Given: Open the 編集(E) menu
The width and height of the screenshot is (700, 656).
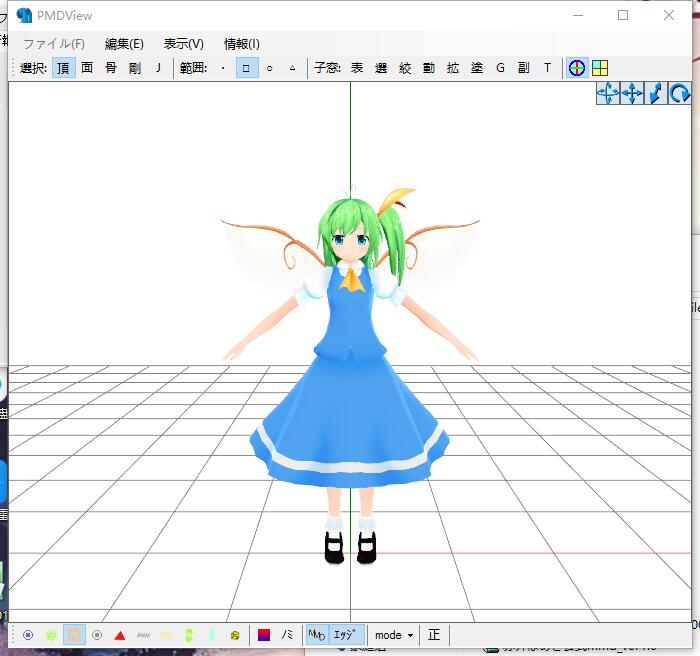Looking at the screenshot, I should point(124,44).
